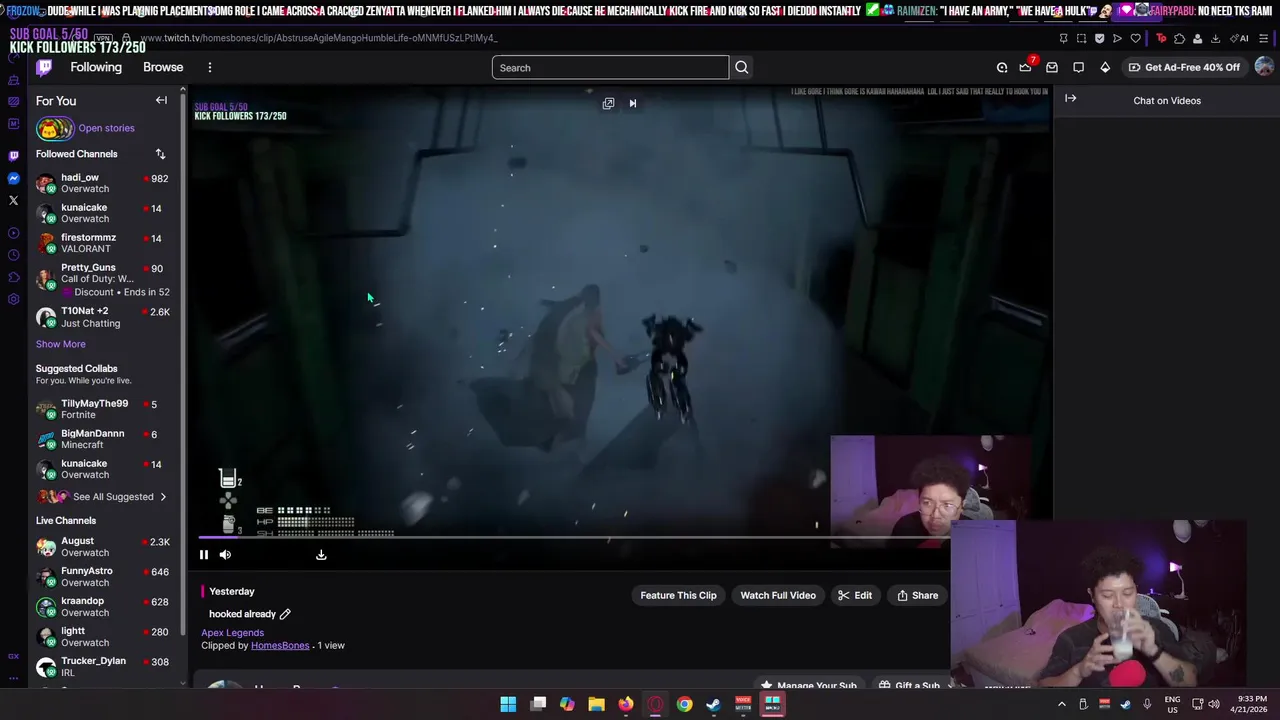Image resolution: width=1280 pixels, height=720 pixels.
Task: Open X in the browser sidebar
Action: click(x=13, y=200)
